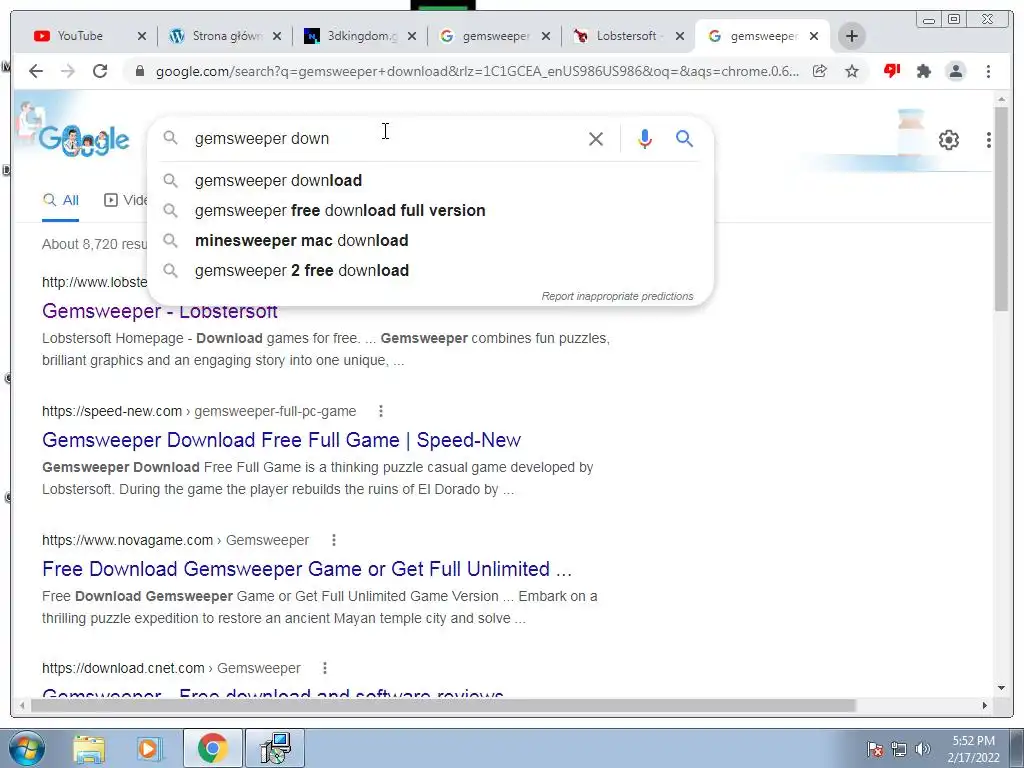This screenshot has height=768, width=1024.
Task: Click the blue magnifier search button
Action: pos(684,138)
